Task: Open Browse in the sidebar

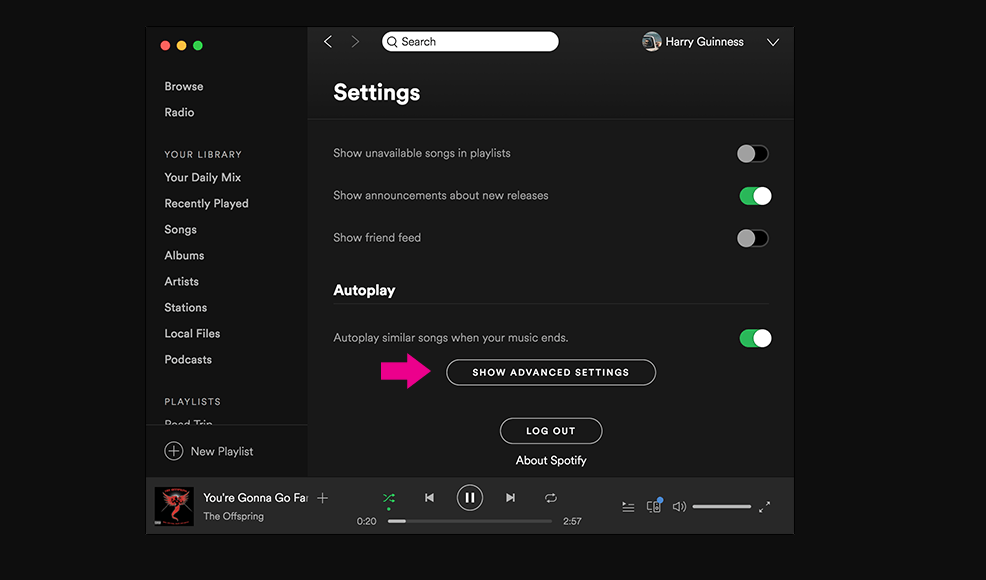Action: (184, 86)
